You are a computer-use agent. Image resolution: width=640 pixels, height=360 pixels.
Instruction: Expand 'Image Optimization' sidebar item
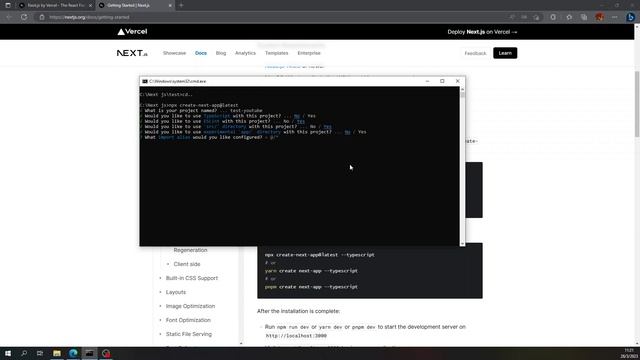click(x=190, y=306)
